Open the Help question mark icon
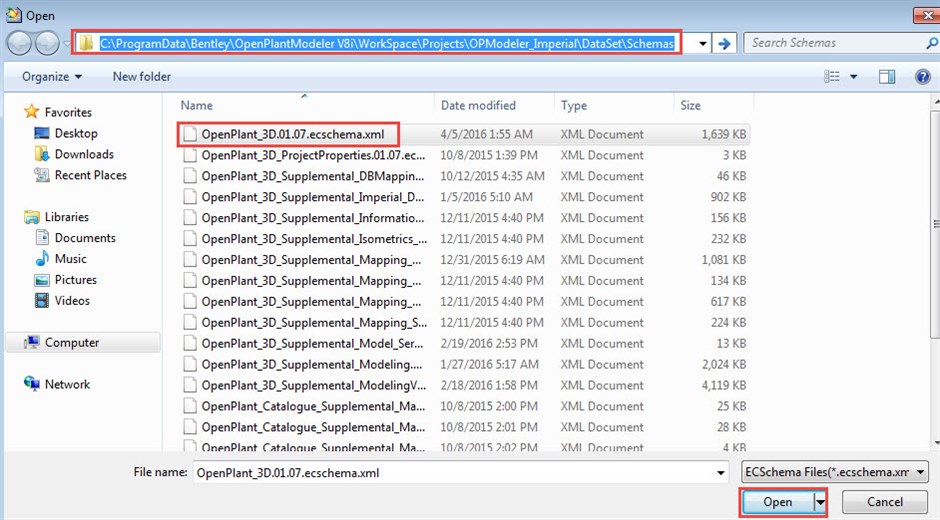 923,76
